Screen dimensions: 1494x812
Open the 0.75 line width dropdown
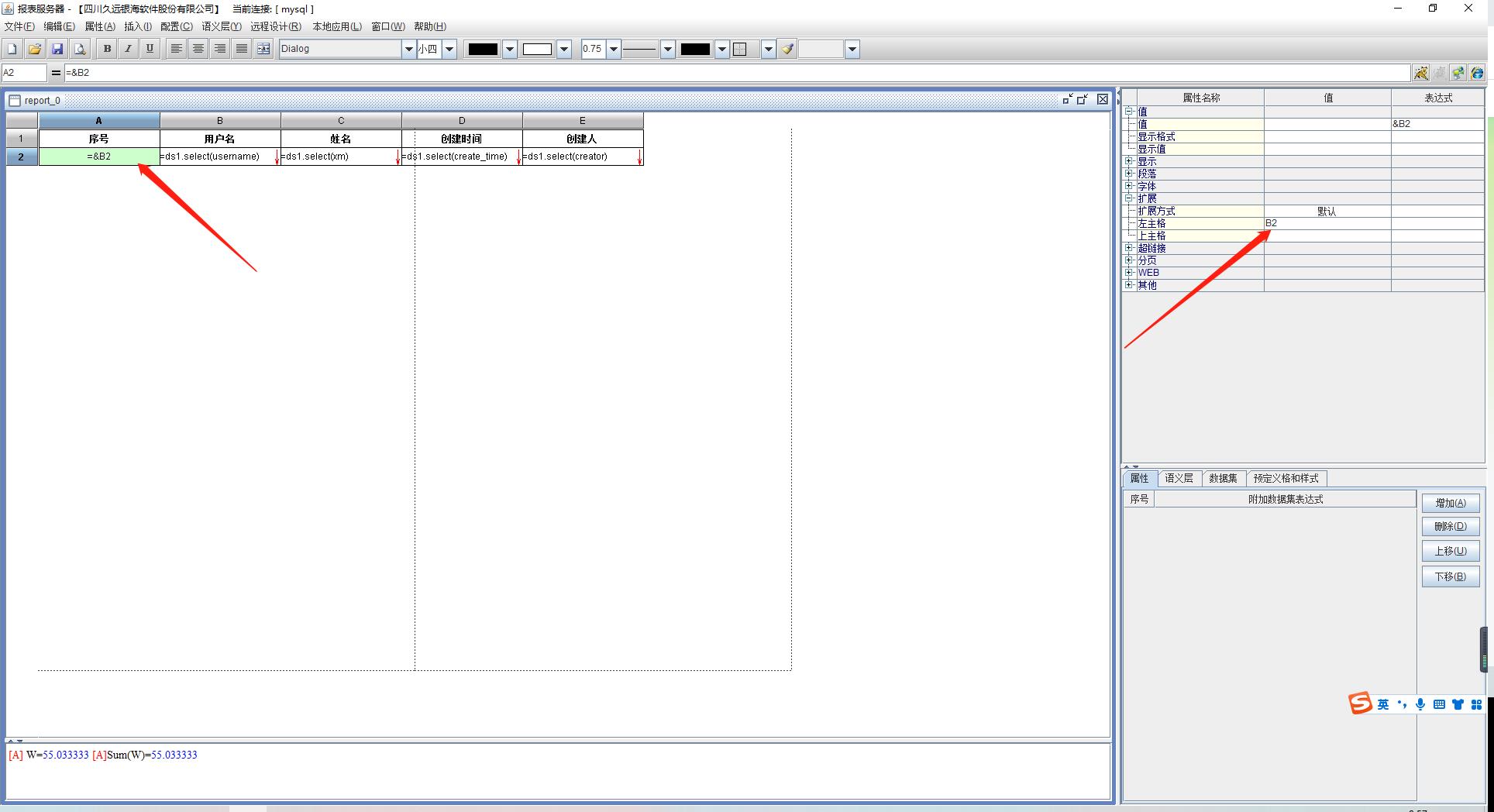pyautogui.click(x=614, y=49)
